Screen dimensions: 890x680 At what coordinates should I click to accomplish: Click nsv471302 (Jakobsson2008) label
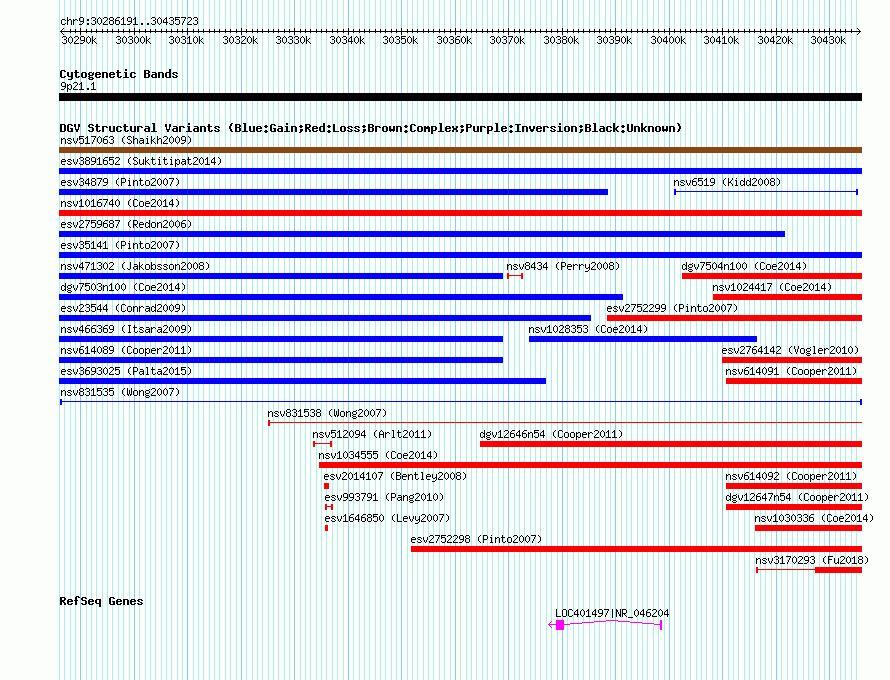click(135, 266)
